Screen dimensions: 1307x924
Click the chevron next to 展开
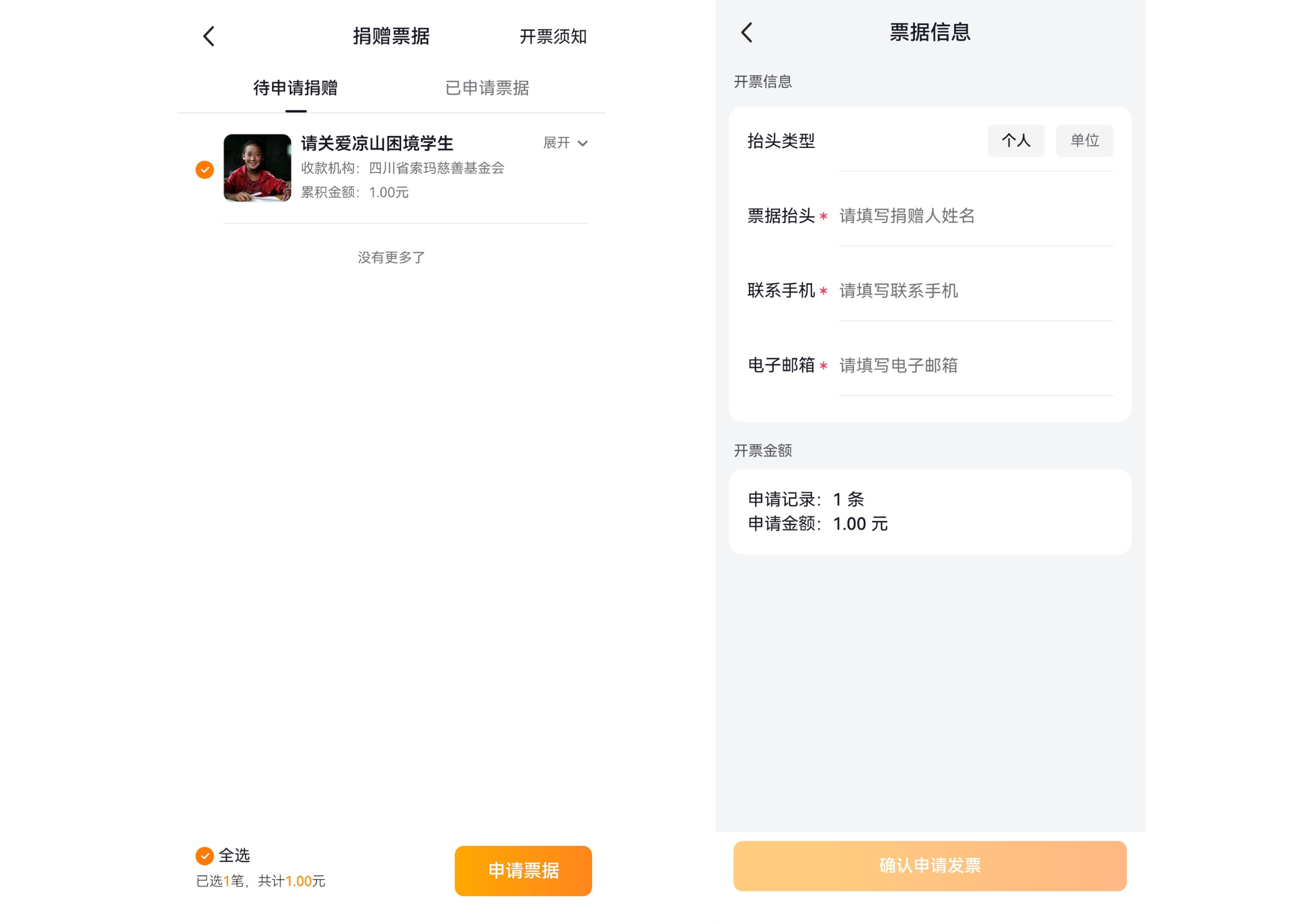(x=582, y=143)
